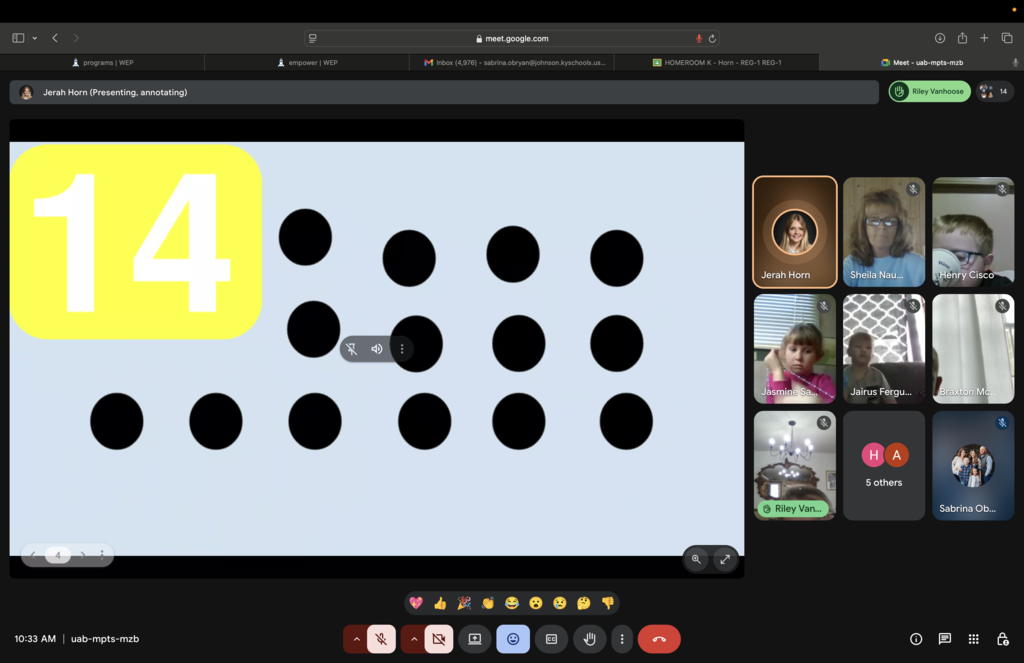Screen dimensions: 1024x663
Task: Unpin the presentation using the pin icon
Action: point(351,349)
